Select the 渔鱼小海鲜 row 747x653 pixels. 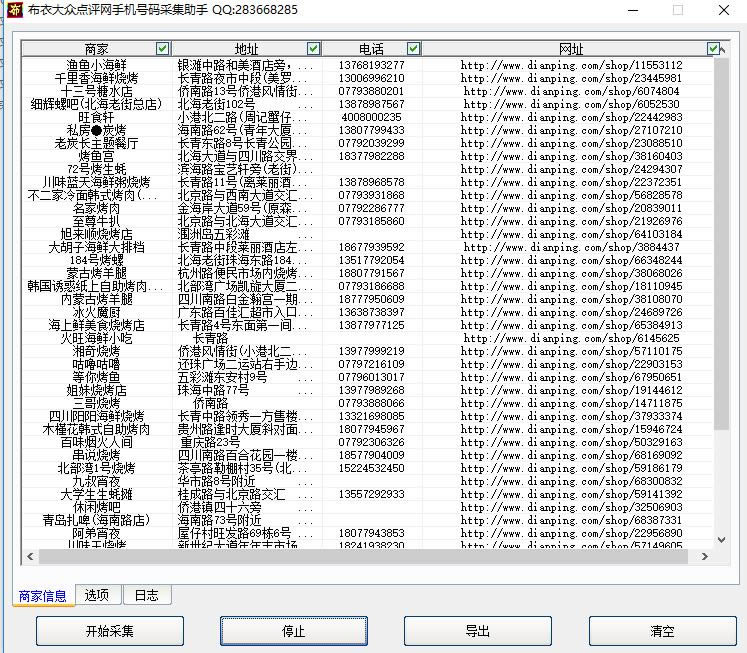(x=97, y=65)
